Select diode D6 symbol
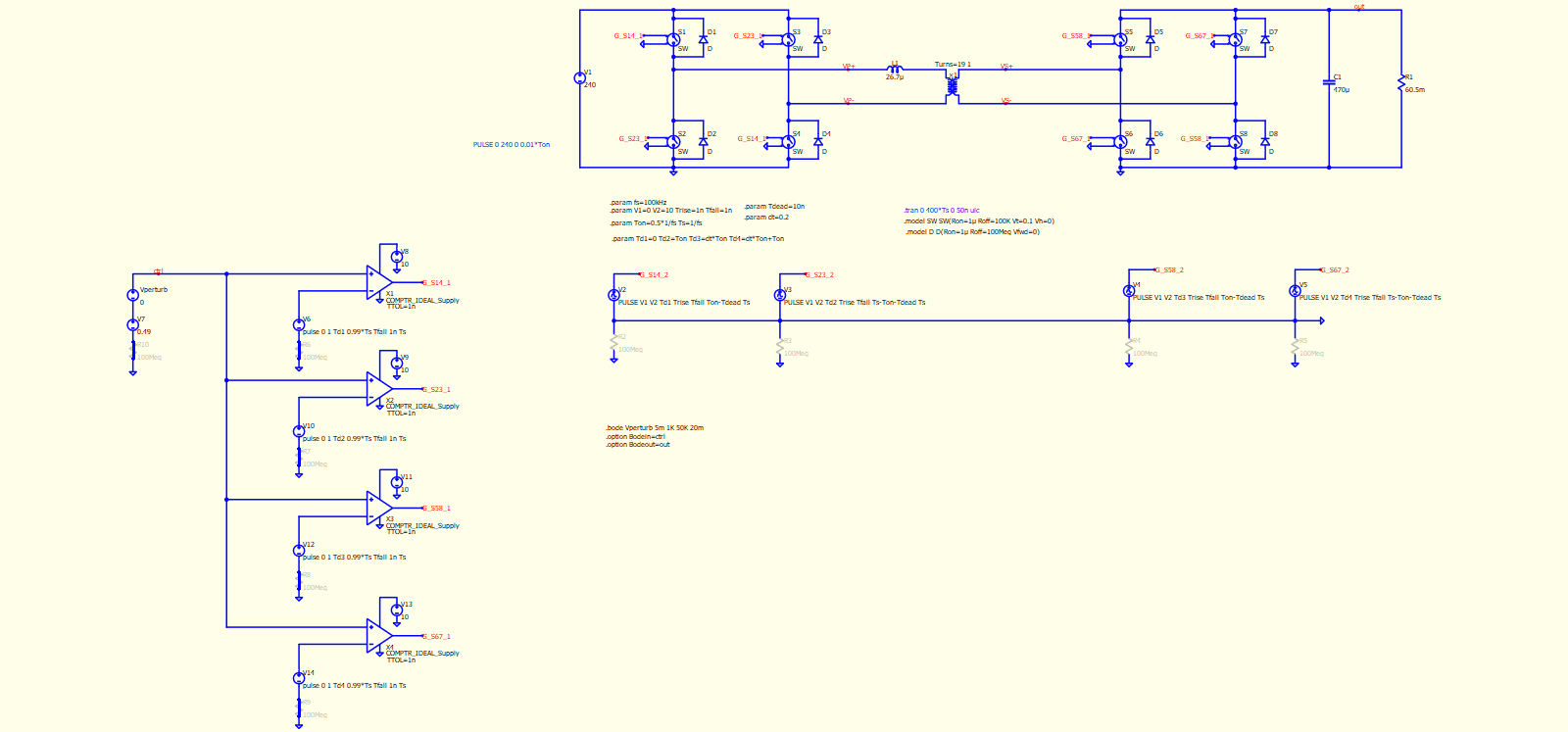Viewport: 1568px width, 732px height. (1150, 142)
